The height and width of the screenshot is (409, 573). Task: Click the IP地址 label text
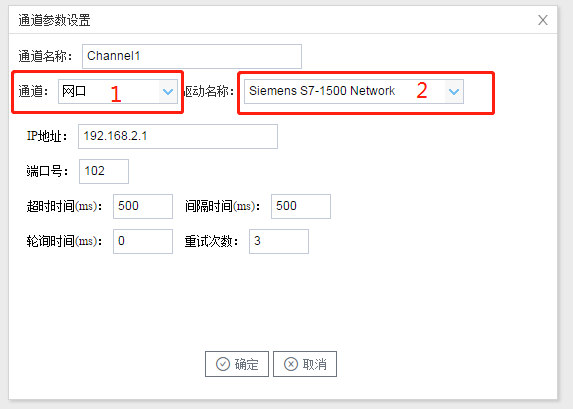pos(47,136)
